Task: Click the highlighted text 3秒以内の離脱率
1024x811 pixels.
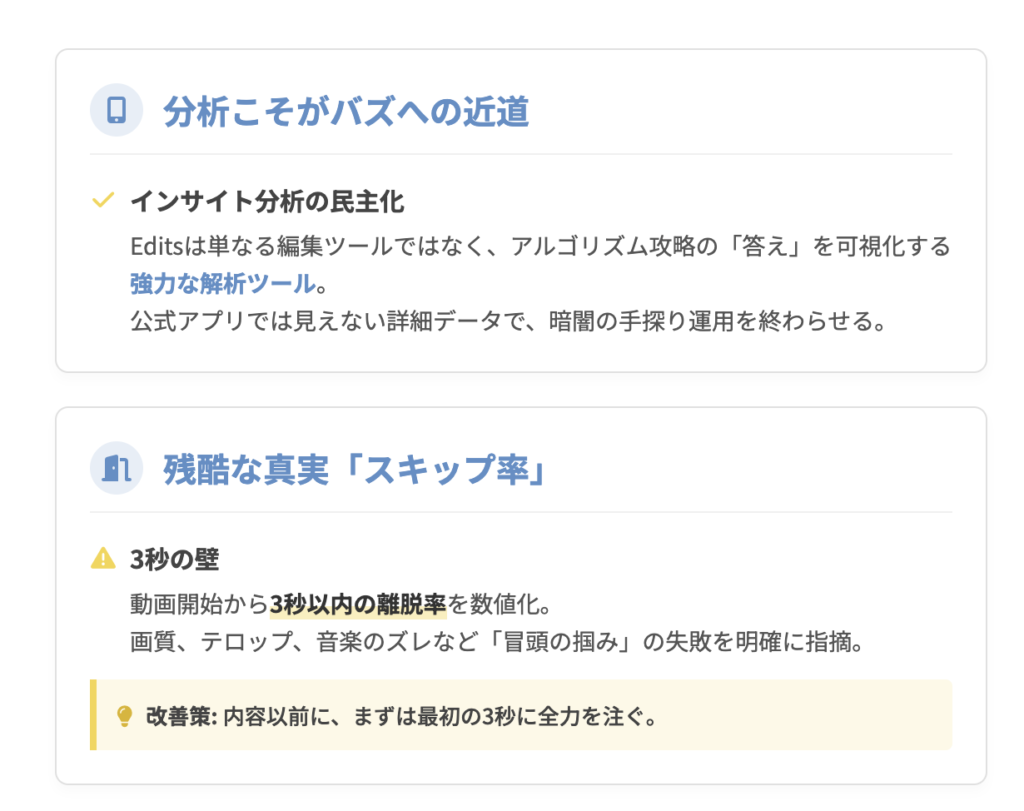Action: click(358, 605)
